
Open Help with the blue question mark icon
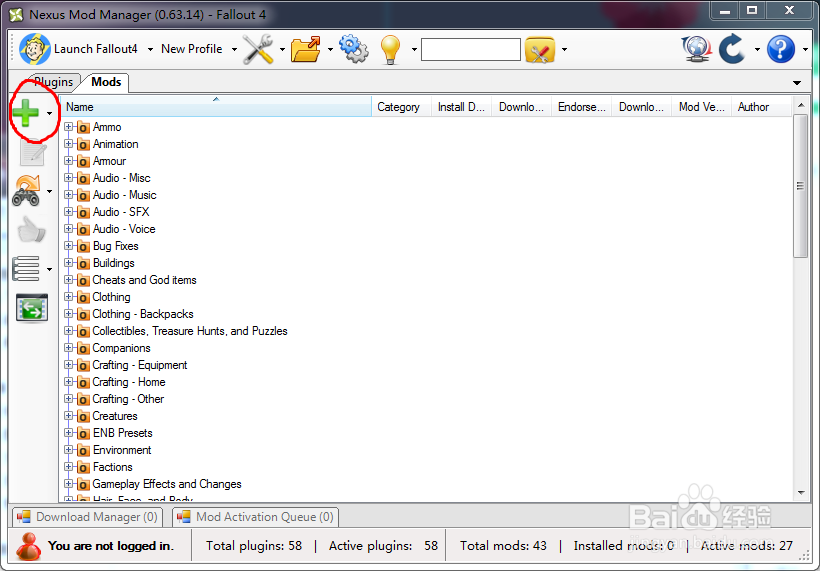pos(781,49)
